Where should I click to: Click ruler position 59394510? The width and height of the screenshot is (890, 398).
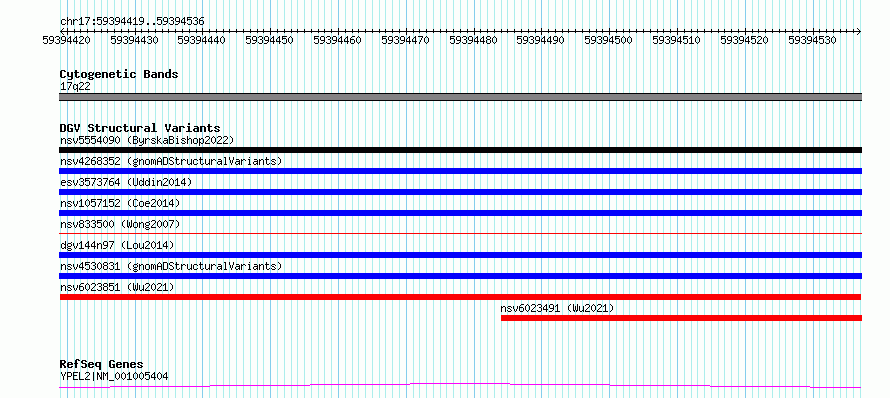coord(677,40)
